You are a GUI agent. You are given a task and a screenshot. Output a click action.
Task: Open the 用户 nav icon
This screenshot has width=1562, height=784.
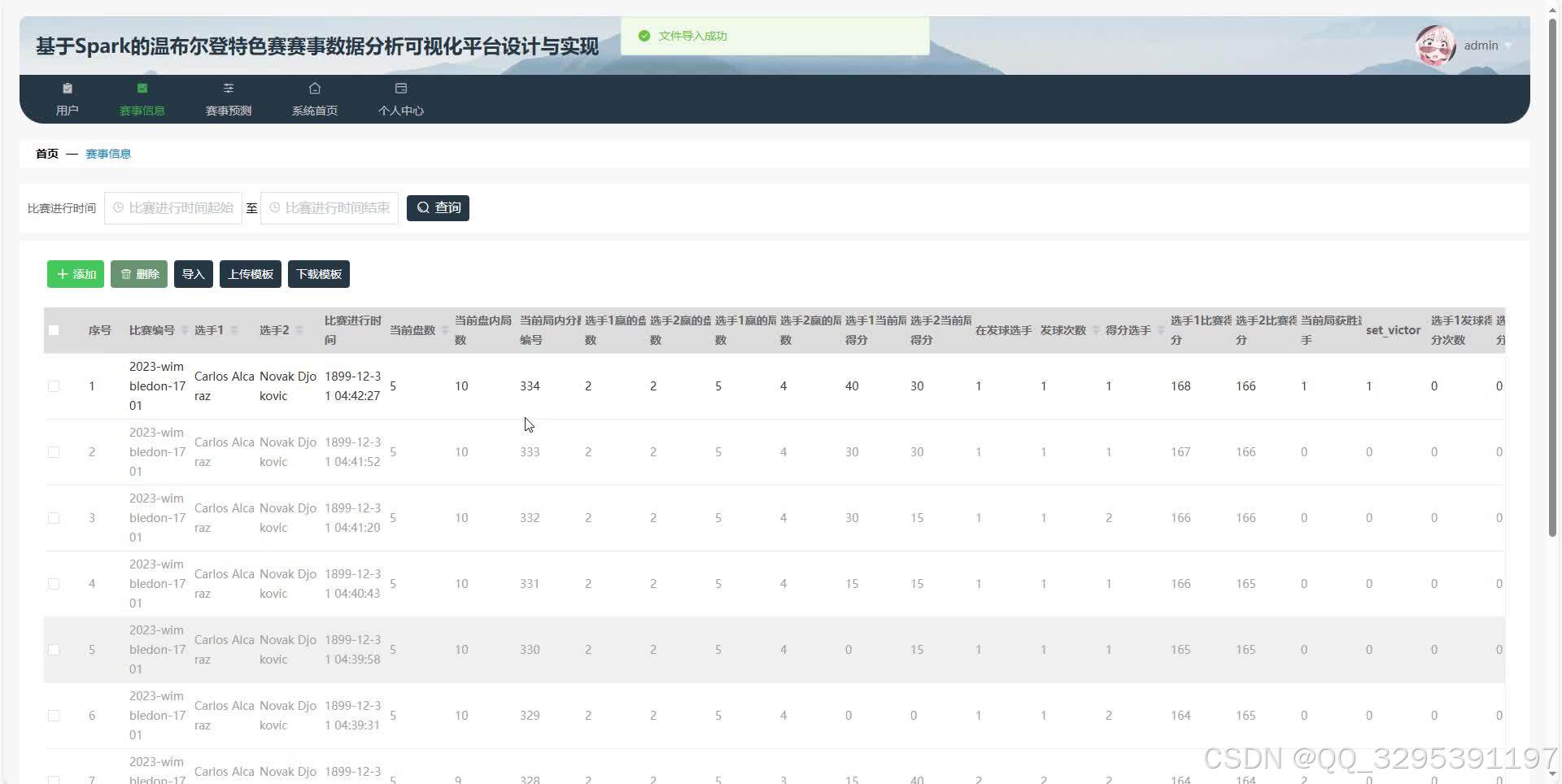click(68, 89)
